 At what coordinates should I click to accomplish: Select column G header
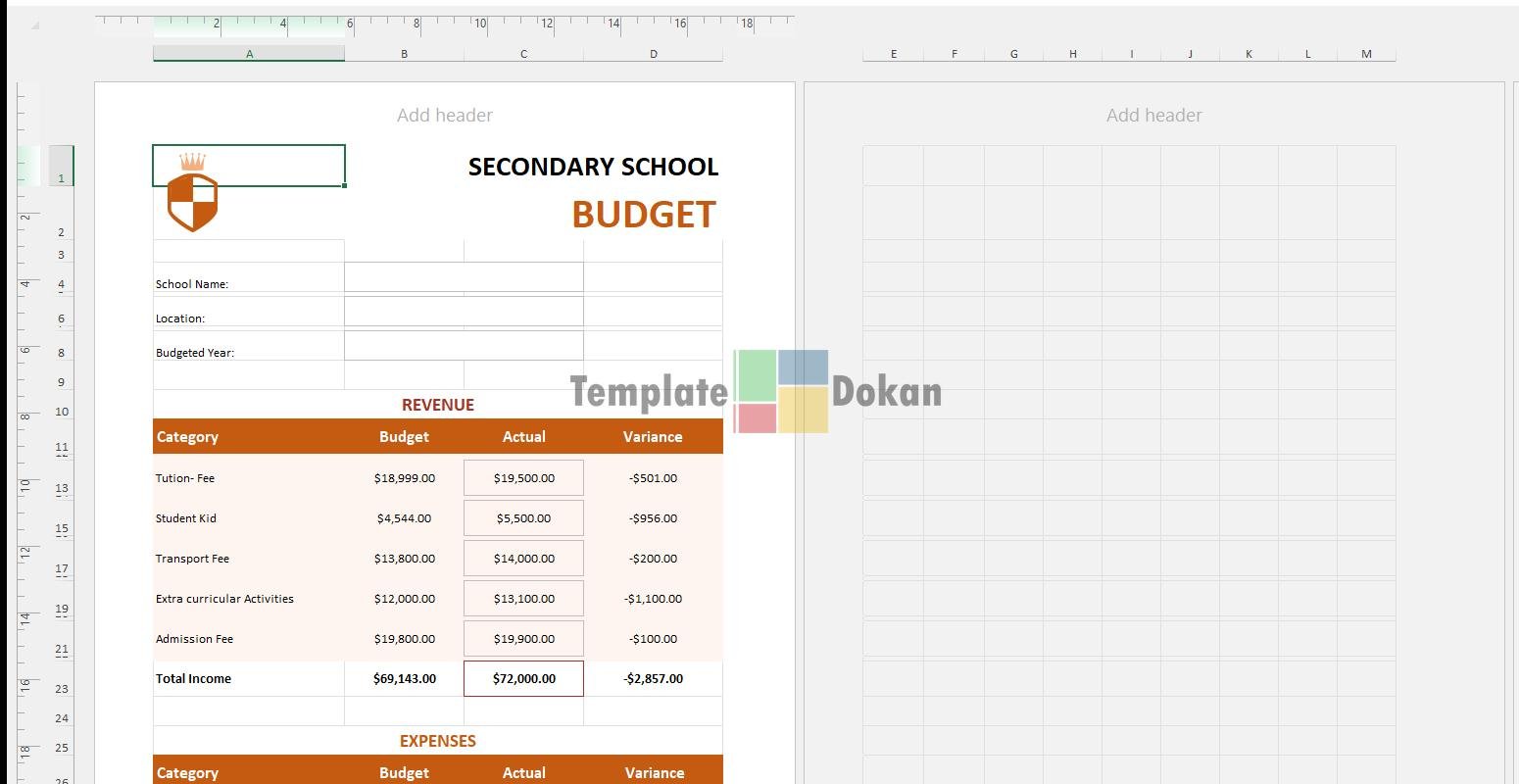click(x=1013, y=54)
